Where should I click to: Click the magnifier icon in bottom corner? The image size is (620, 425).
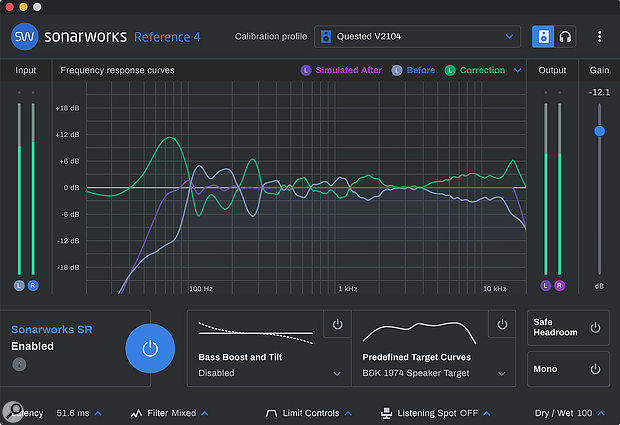click(13, 411)
